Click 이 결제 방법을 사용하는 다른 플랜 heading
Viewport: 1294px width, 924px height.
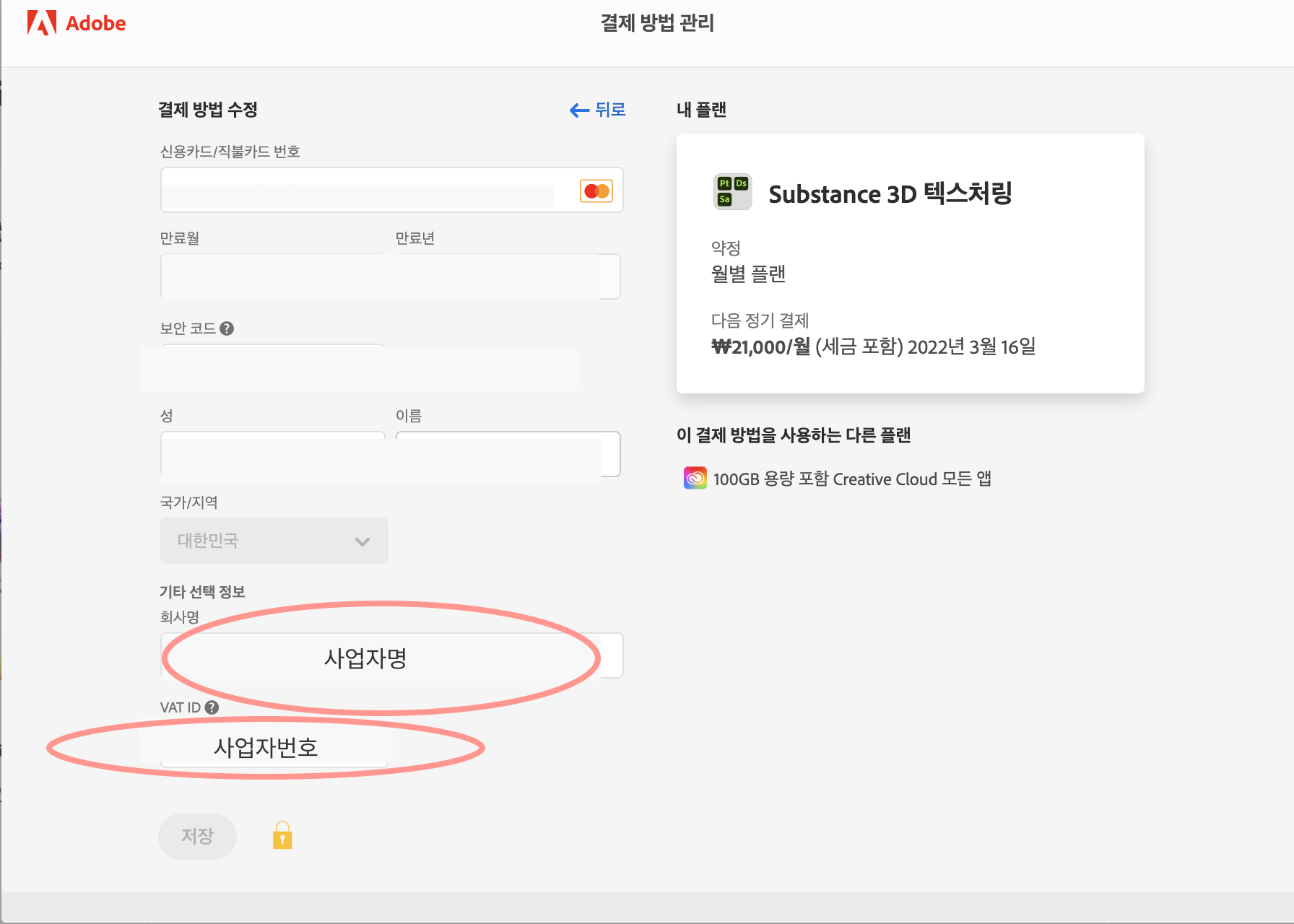point(794,435)
